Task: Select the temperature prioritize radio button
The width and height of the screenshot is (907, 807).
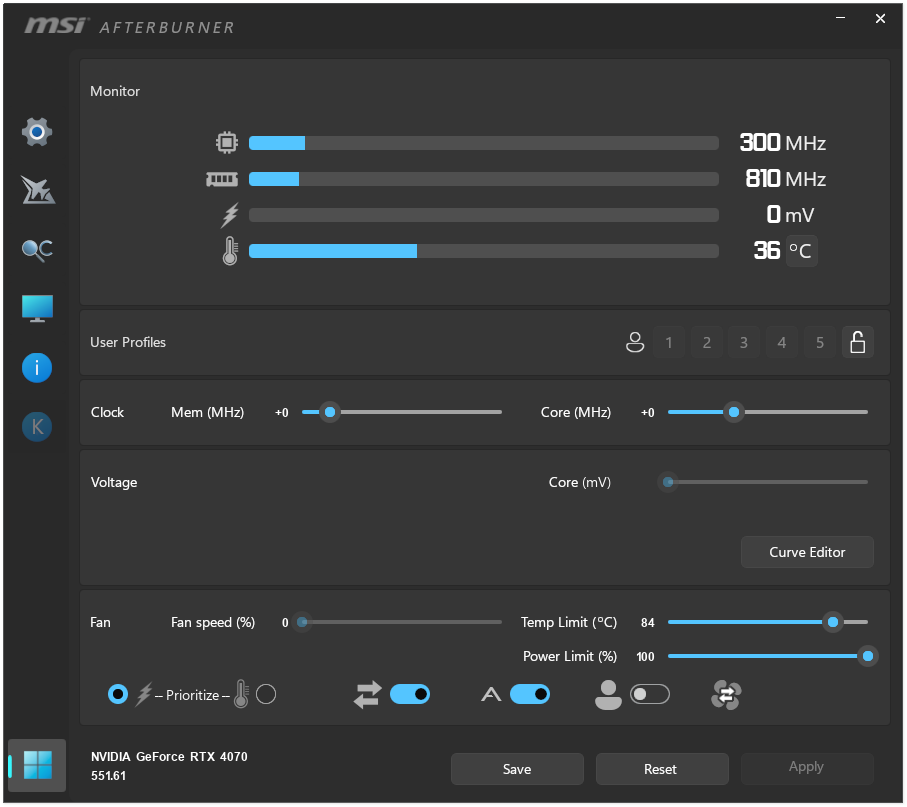Action: [x=266, y=694]
